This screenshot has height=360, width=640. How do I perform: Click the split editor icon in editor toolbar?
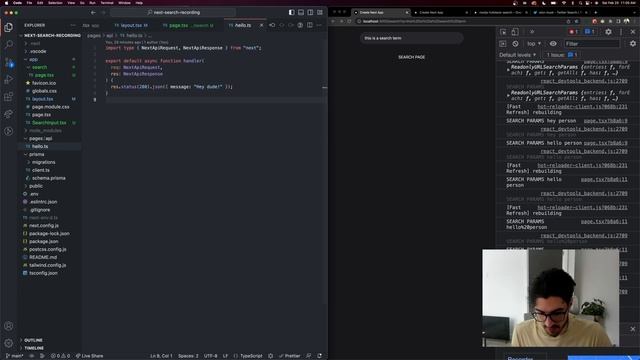310,25
